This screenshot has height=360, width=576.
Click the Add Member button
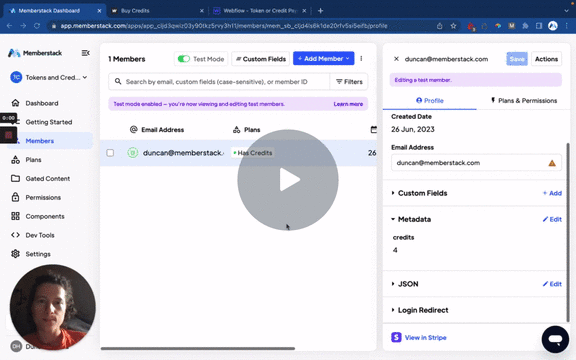pos(323,58)
